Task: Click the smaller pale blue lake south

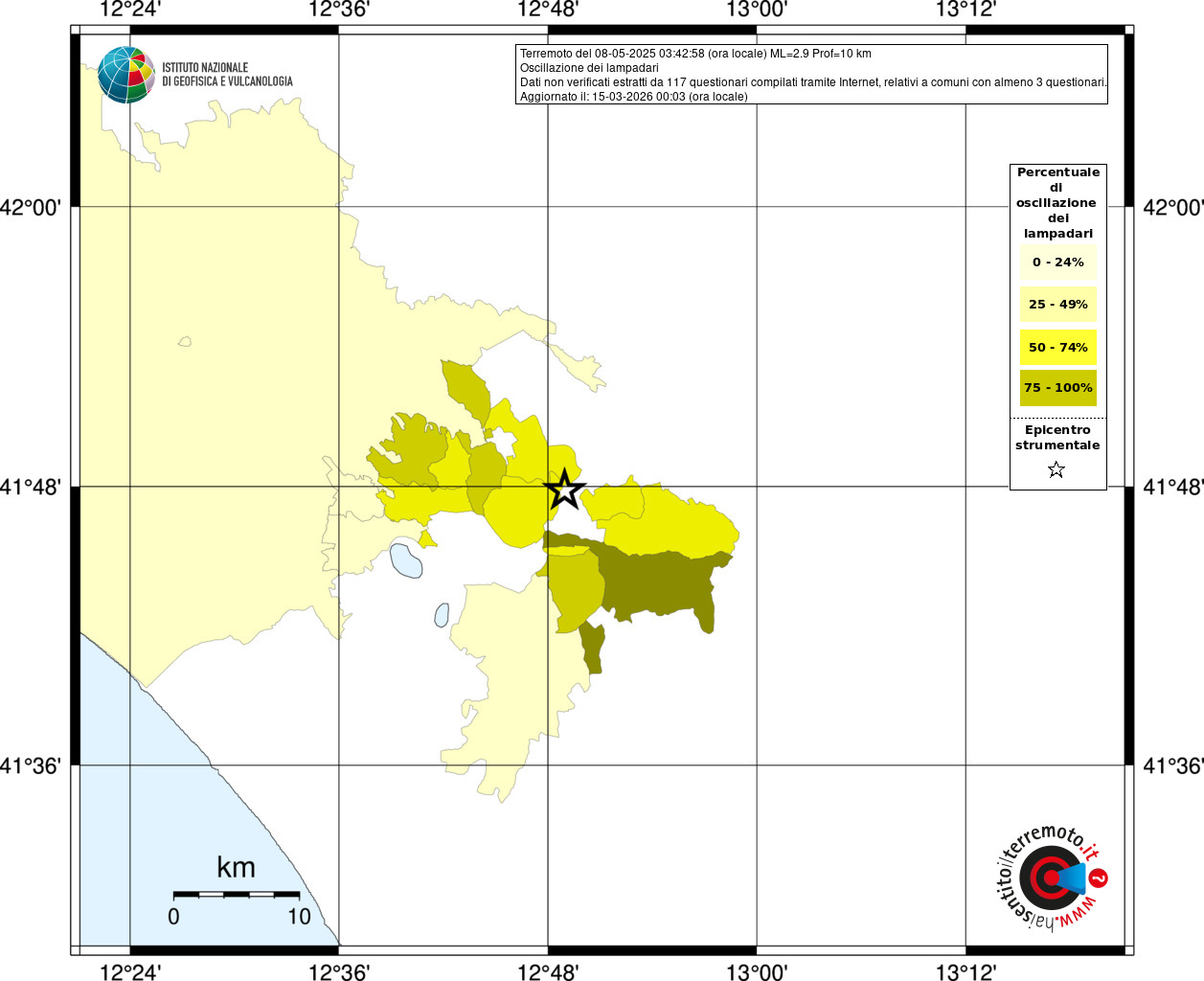Action: [442, 615]
